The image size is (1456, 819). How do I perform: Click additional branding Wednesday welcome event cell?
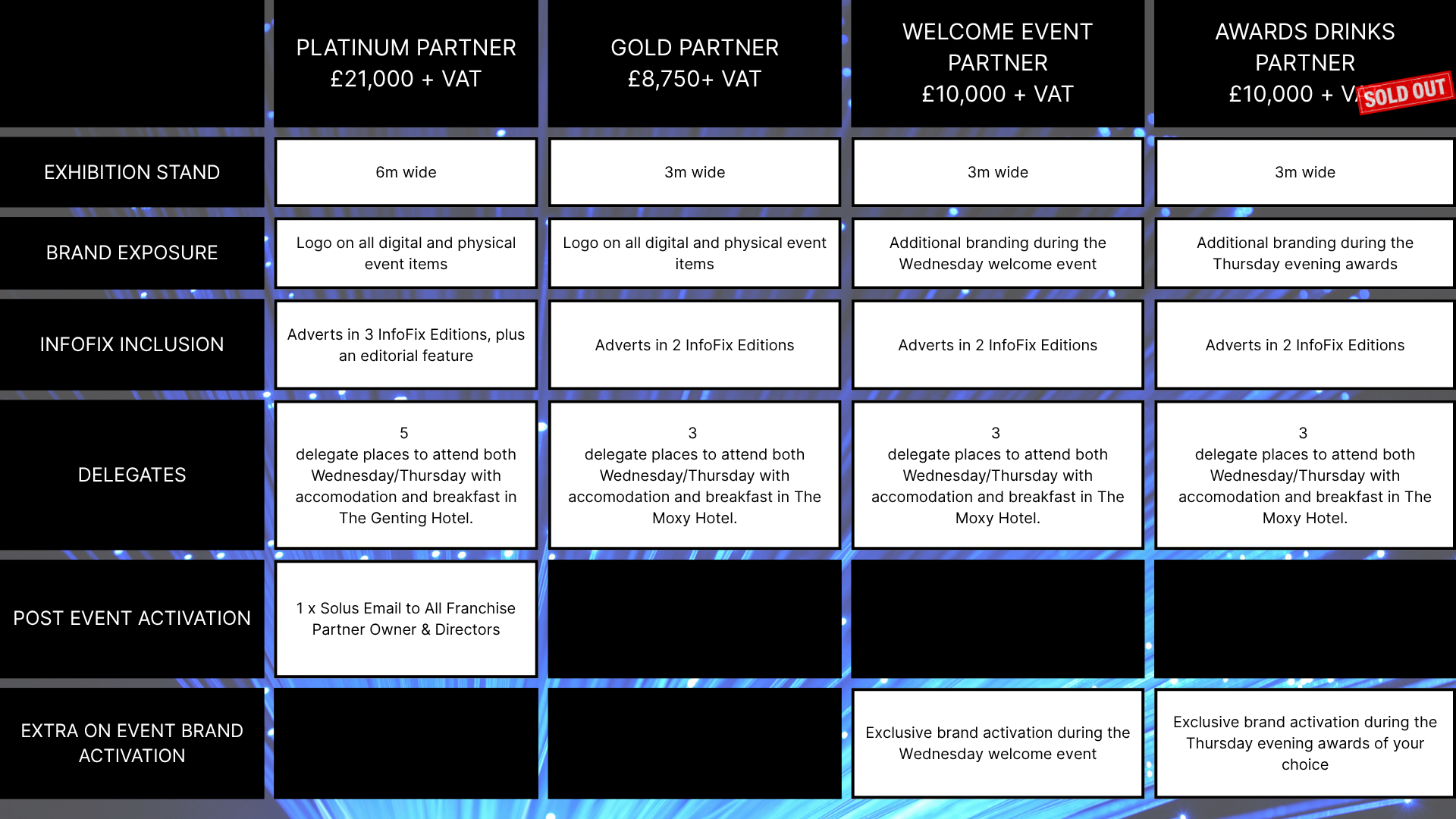(997, 253)
